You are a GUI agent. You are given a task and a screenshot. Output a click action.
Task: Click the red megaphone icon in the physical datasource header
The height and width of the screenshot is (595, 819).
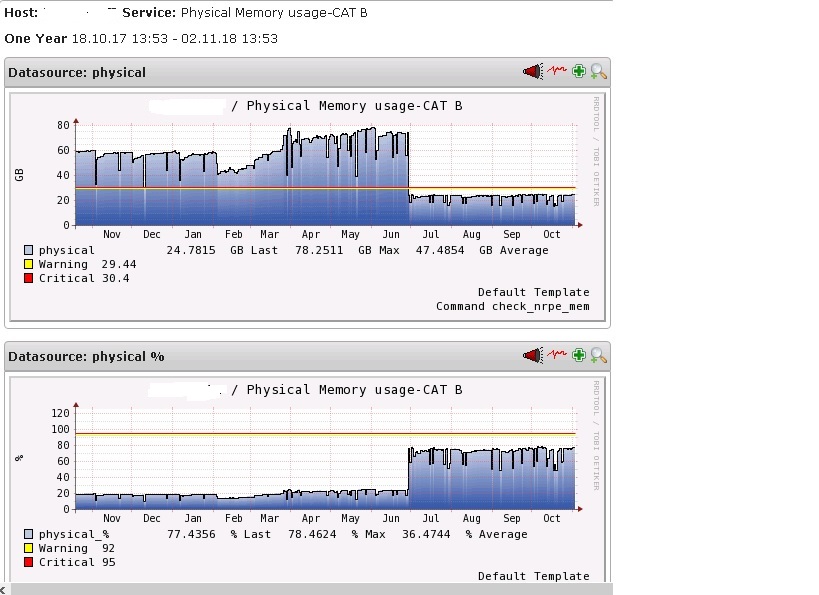click(532, 71)
